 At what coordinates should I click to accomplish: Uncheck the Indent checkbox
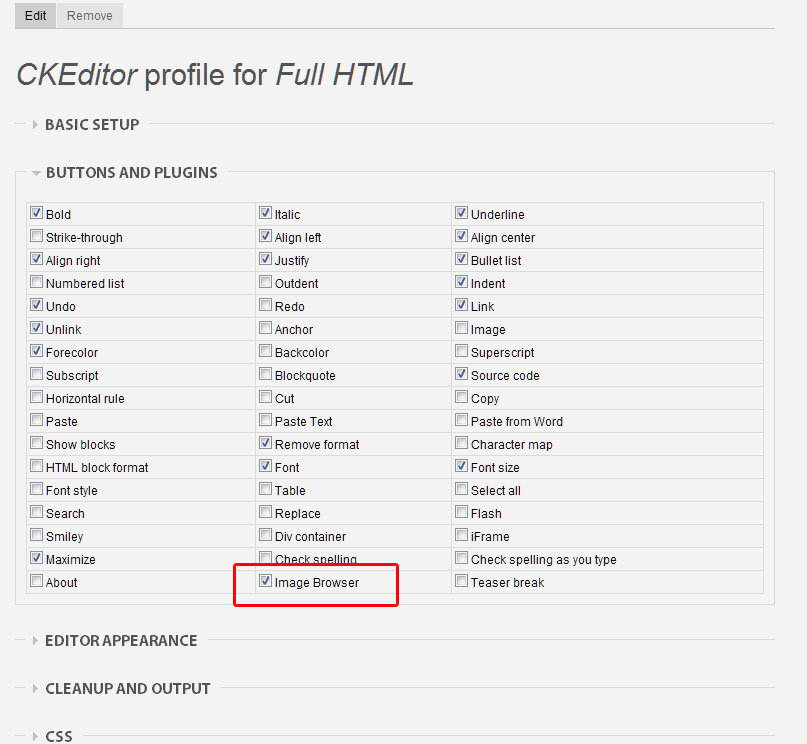[462, 281]
